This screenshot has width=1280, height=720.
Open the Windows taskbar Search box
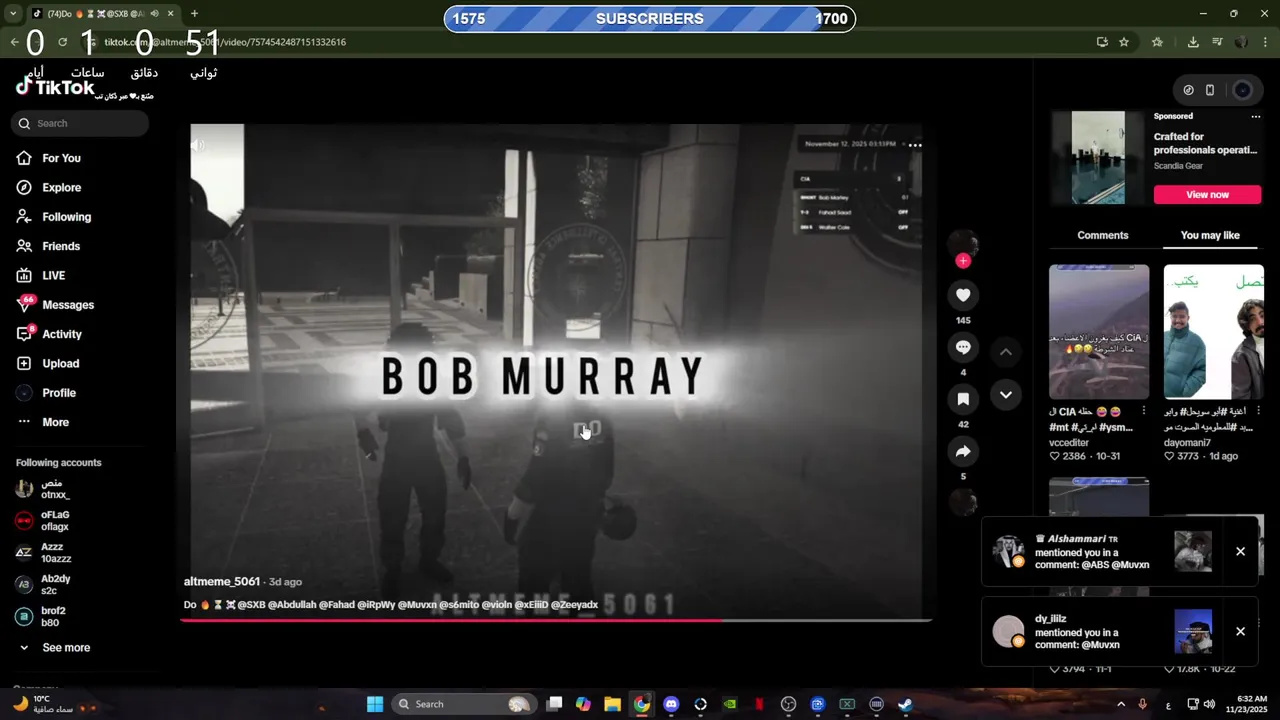(464, 704)
